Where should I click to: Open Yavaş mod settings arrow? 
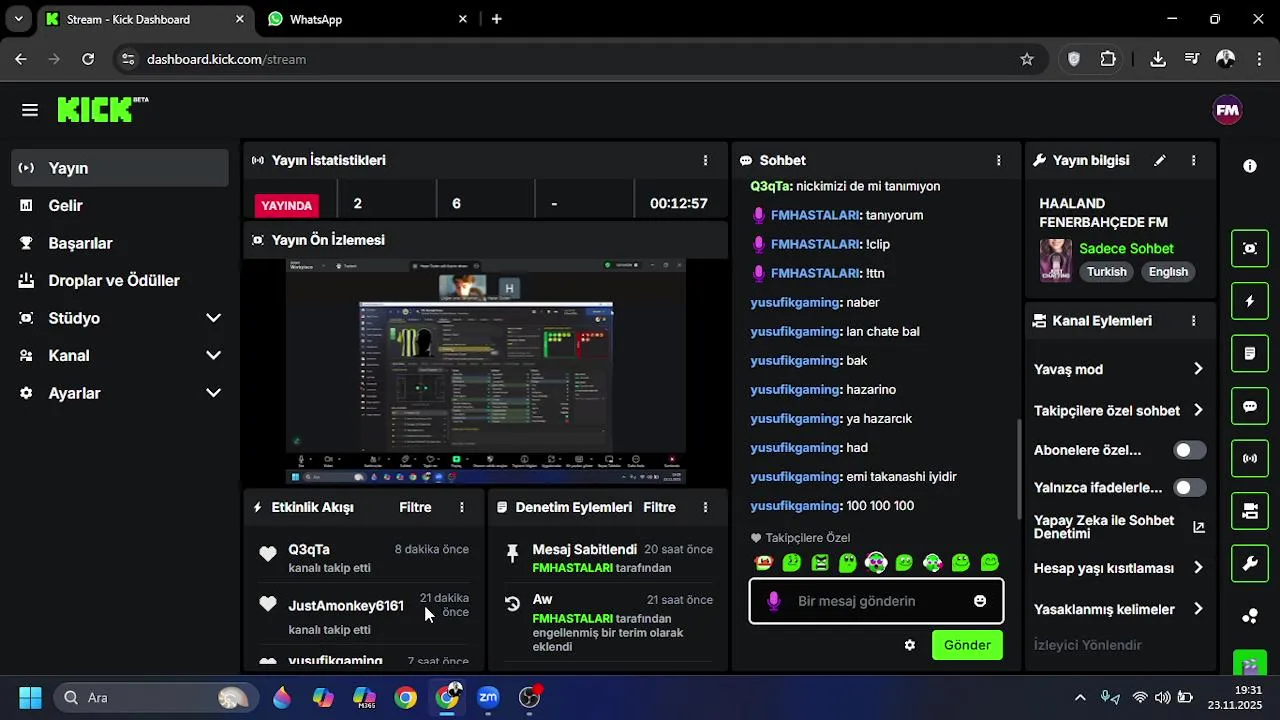tap(1198, 369)
